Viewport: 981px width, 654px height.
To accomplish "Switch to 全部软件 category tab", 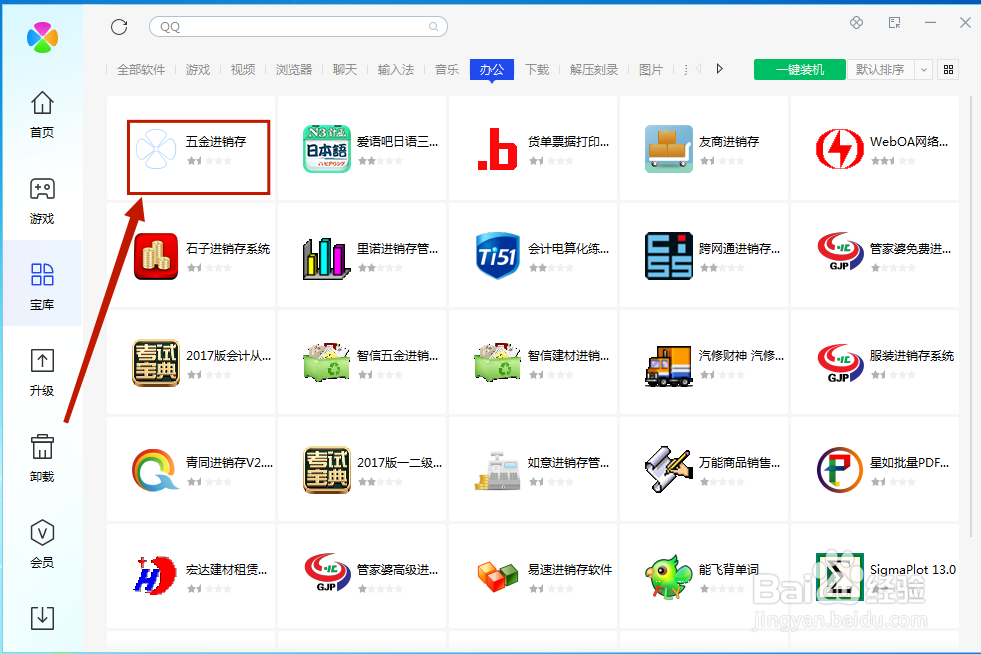I will 141,69.
